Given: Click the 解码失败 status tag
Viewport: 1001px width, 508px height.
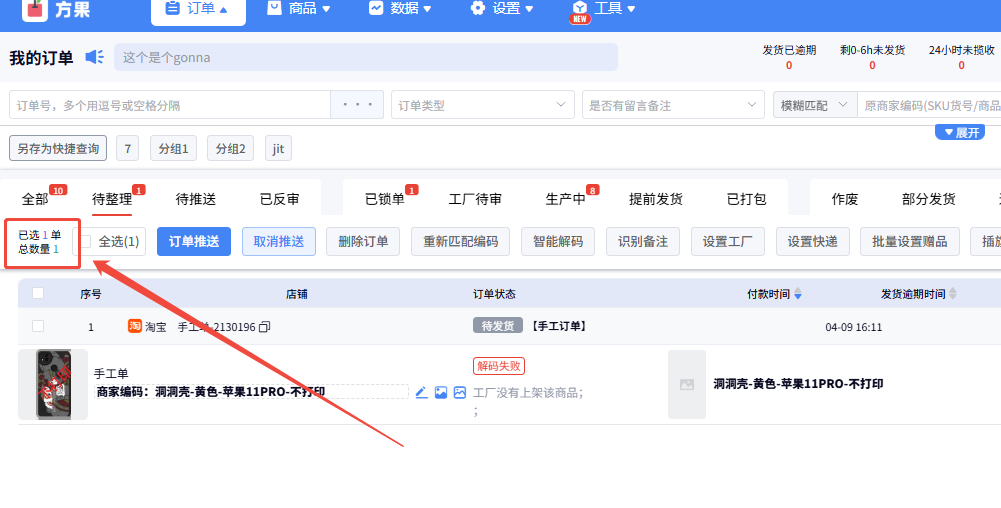Looking at the screenshot, I should 499,366.
